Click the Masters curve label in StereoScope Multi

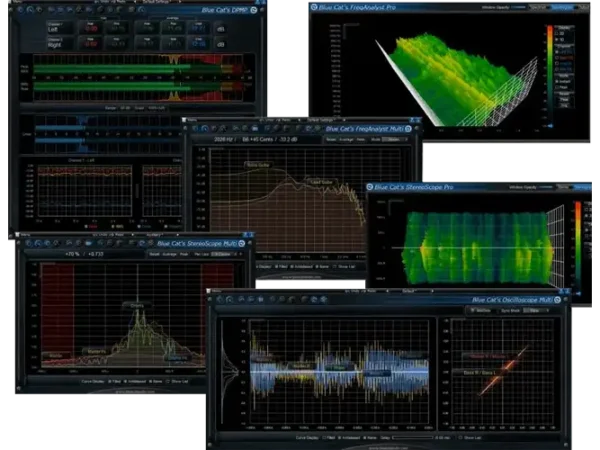point(96,351)
